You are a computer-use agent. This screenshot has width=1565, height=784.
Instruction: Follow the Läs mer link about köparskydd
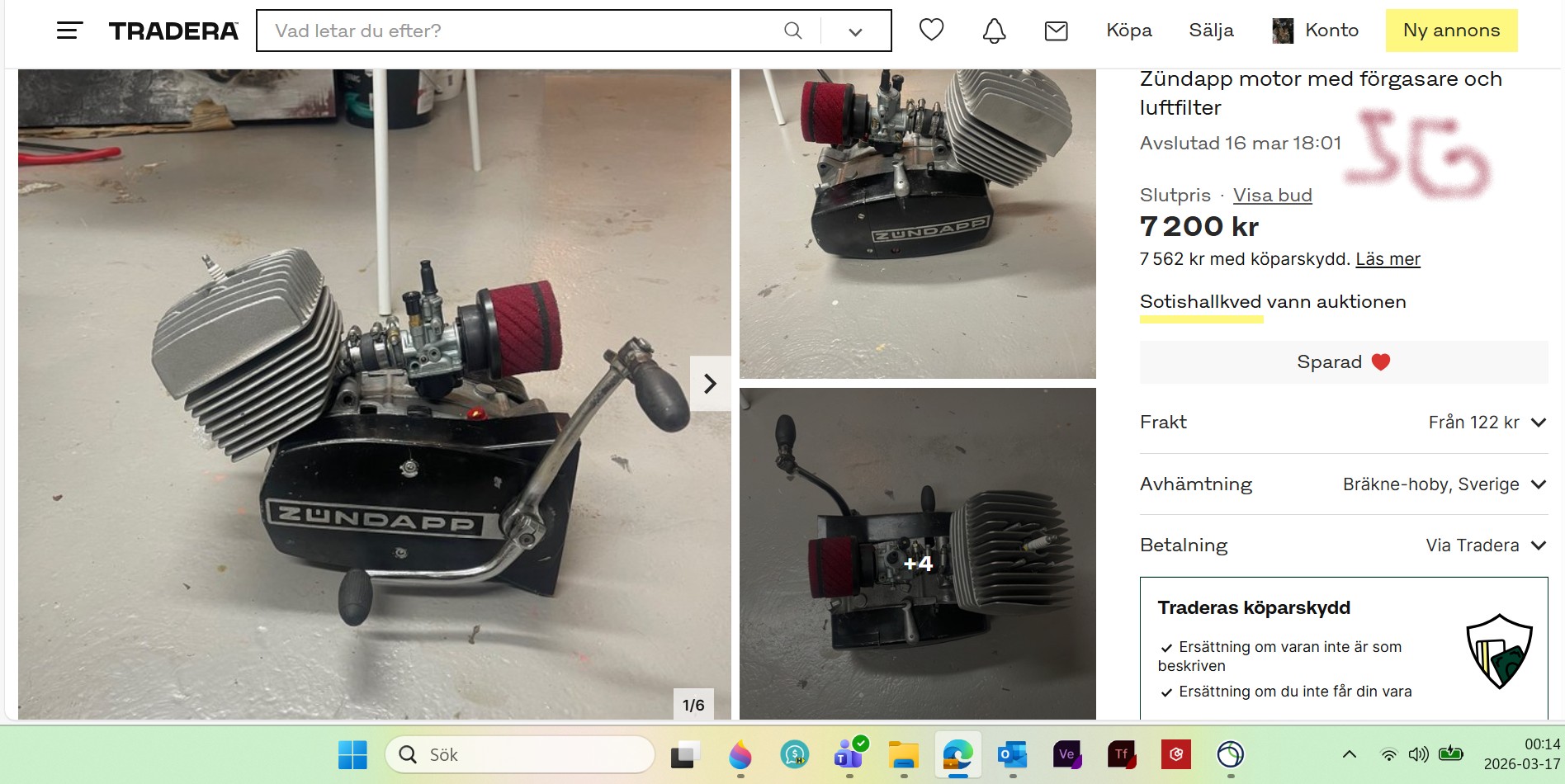[1388, 259]
